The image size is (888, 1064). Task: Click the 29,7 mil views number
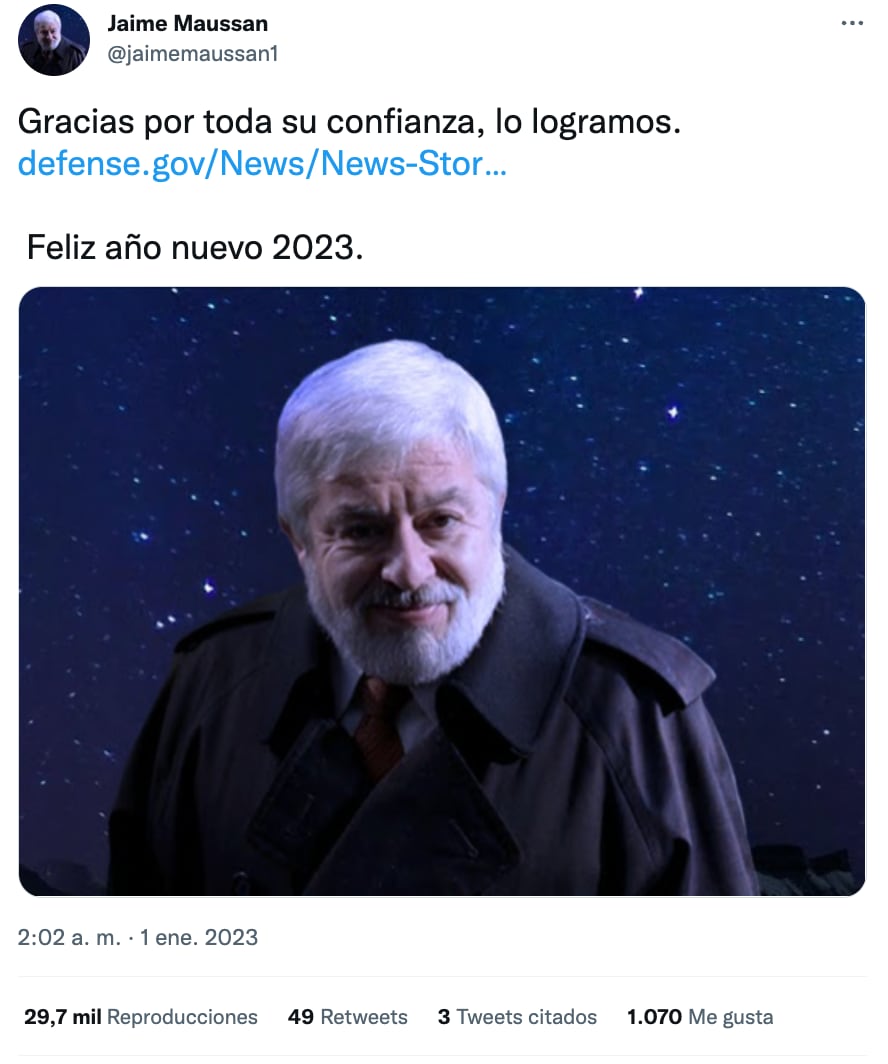(x=62, y=1016)
